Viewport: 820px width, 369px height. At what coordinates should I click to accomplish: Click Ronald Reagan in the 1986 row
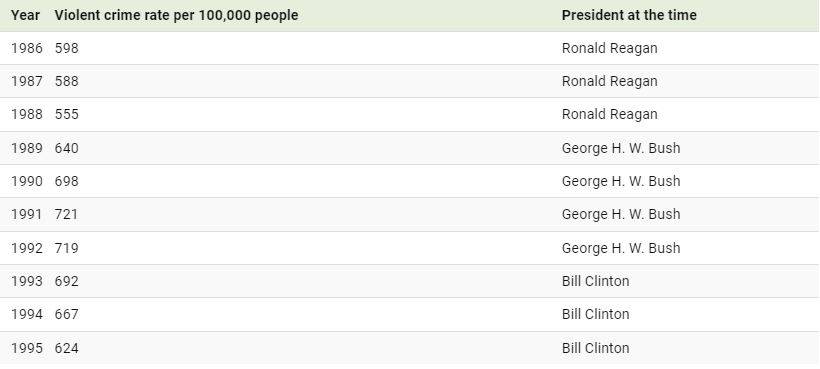(609, 48)
